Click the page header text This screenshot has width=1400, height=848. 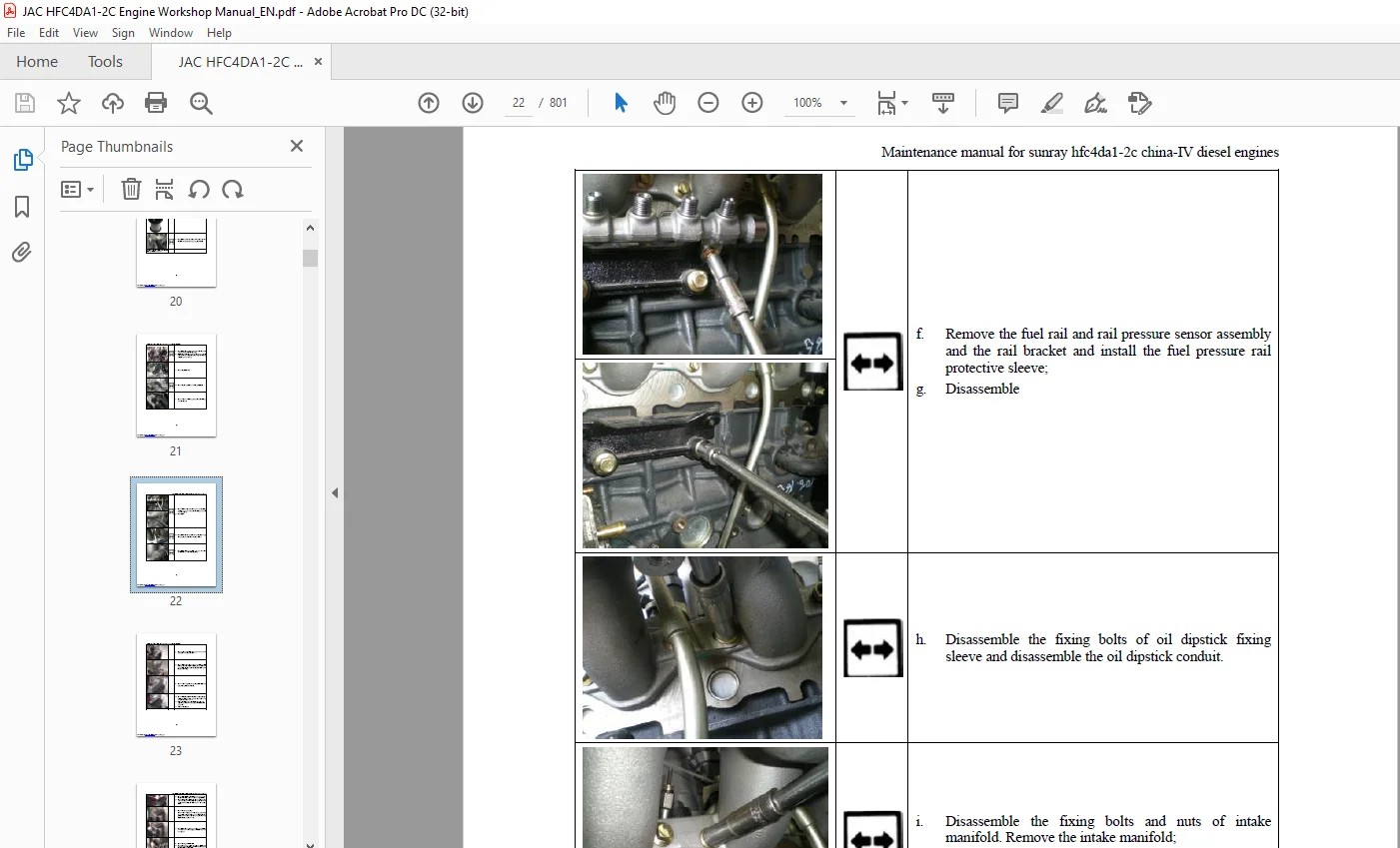(1080, 153)
